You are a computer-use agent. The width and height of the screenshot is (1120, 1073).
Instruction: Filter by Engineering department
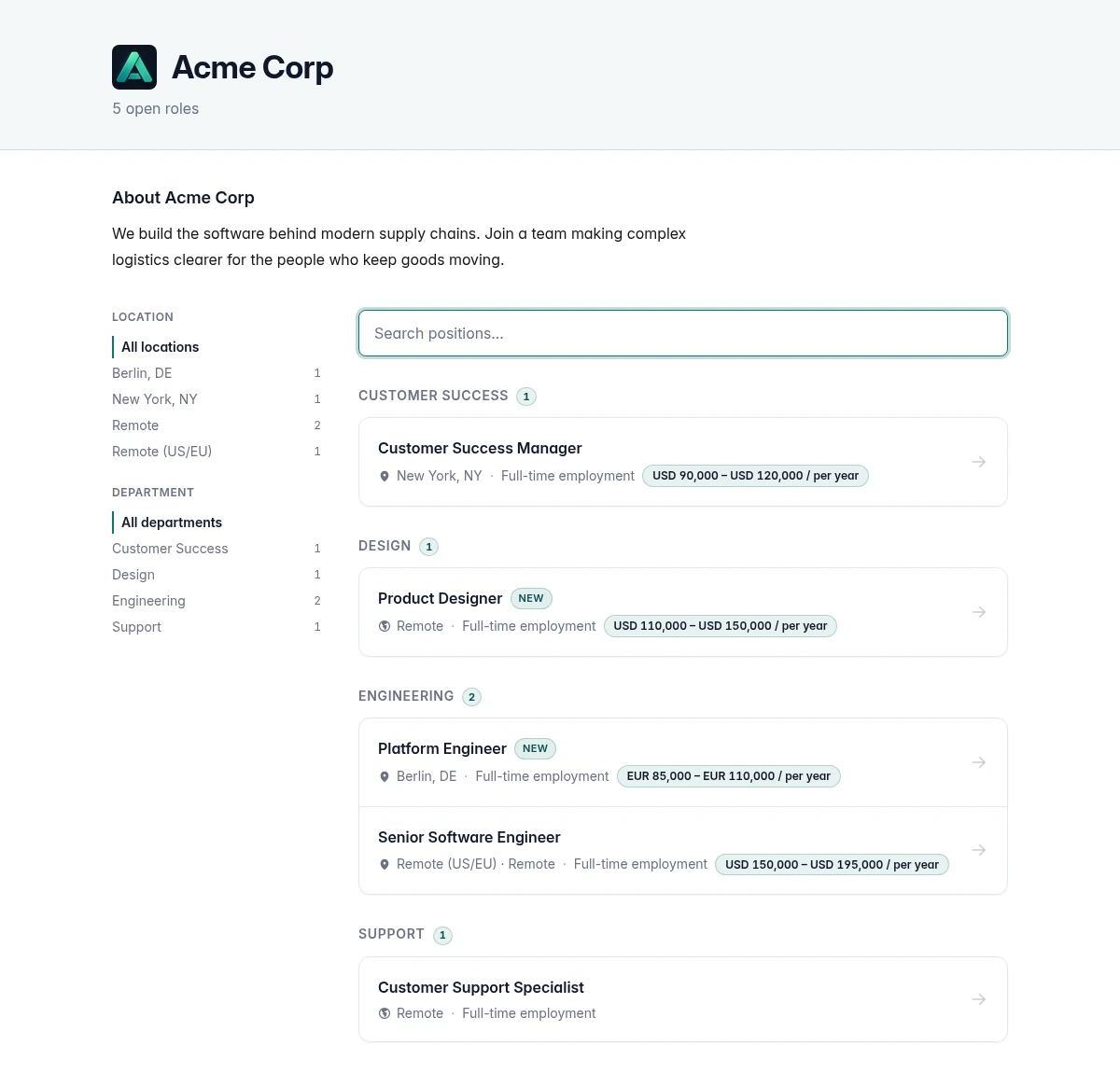coord(217,601)
